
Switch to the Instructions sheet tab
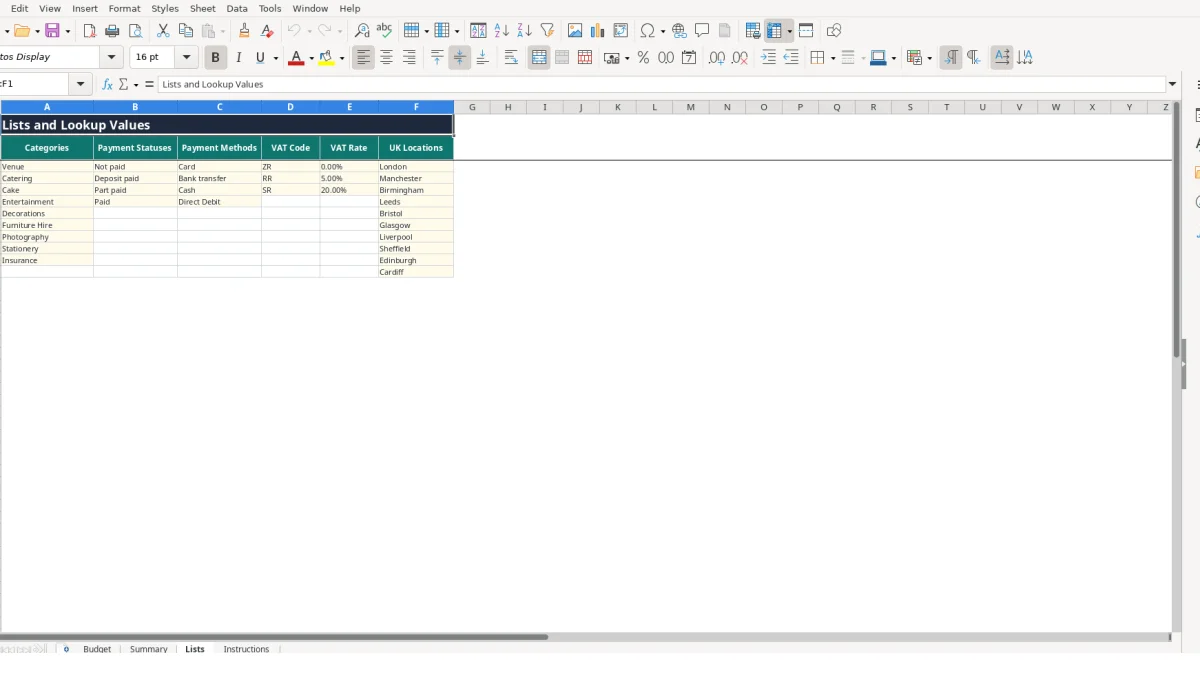click(x=246, y=649)
